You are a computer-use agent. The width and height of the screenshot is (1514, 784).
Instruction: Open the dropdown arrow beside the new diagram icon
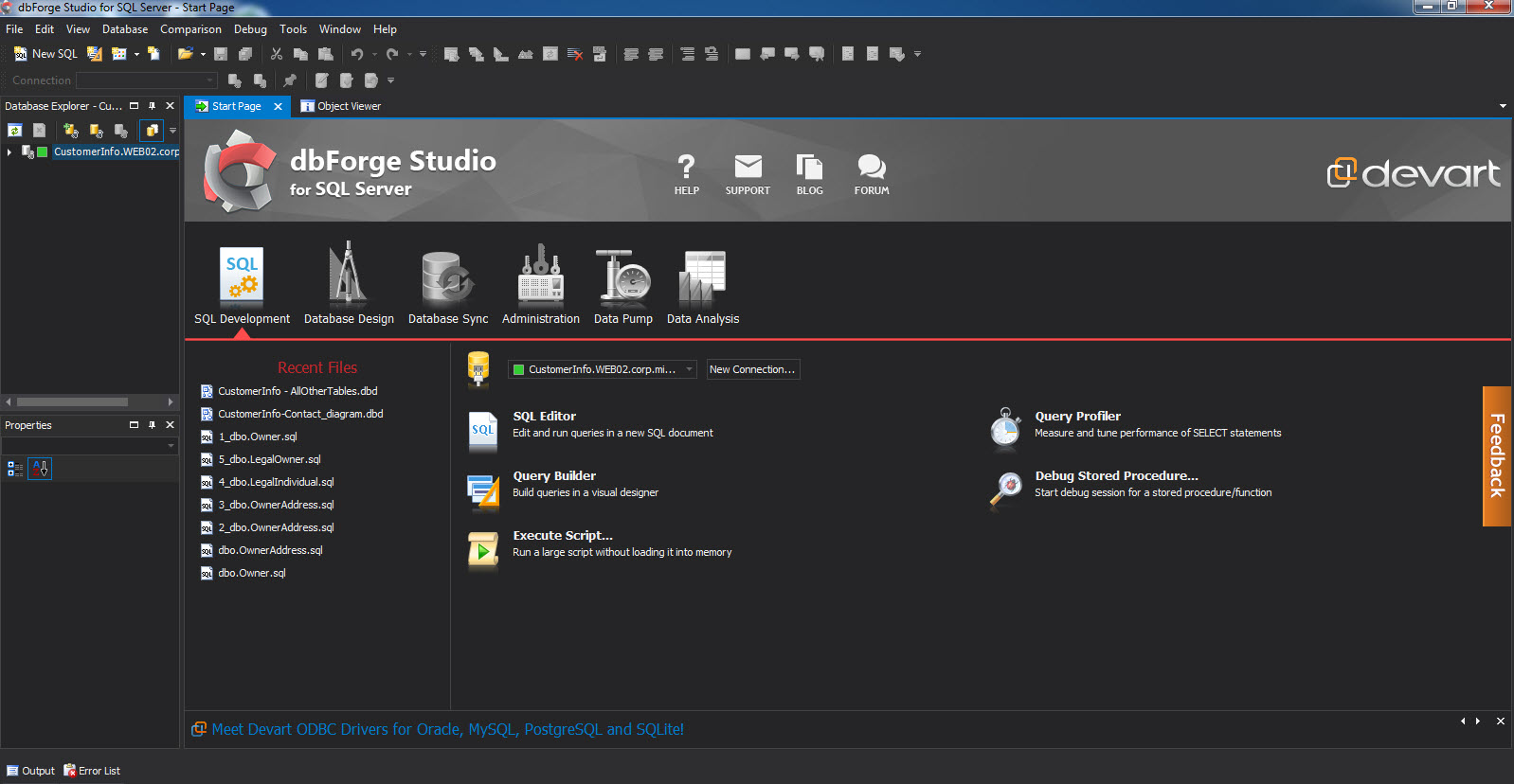pos(136,54)
